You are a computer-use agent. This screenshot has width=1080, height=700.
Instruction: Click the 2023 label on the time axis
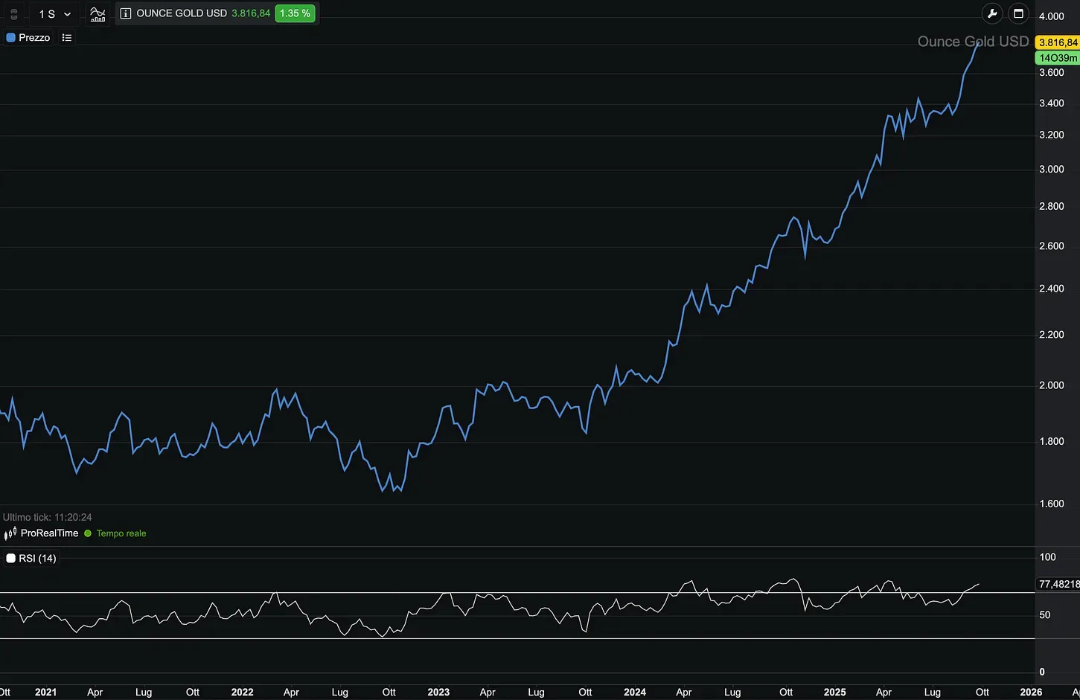[x=438, y=692]
